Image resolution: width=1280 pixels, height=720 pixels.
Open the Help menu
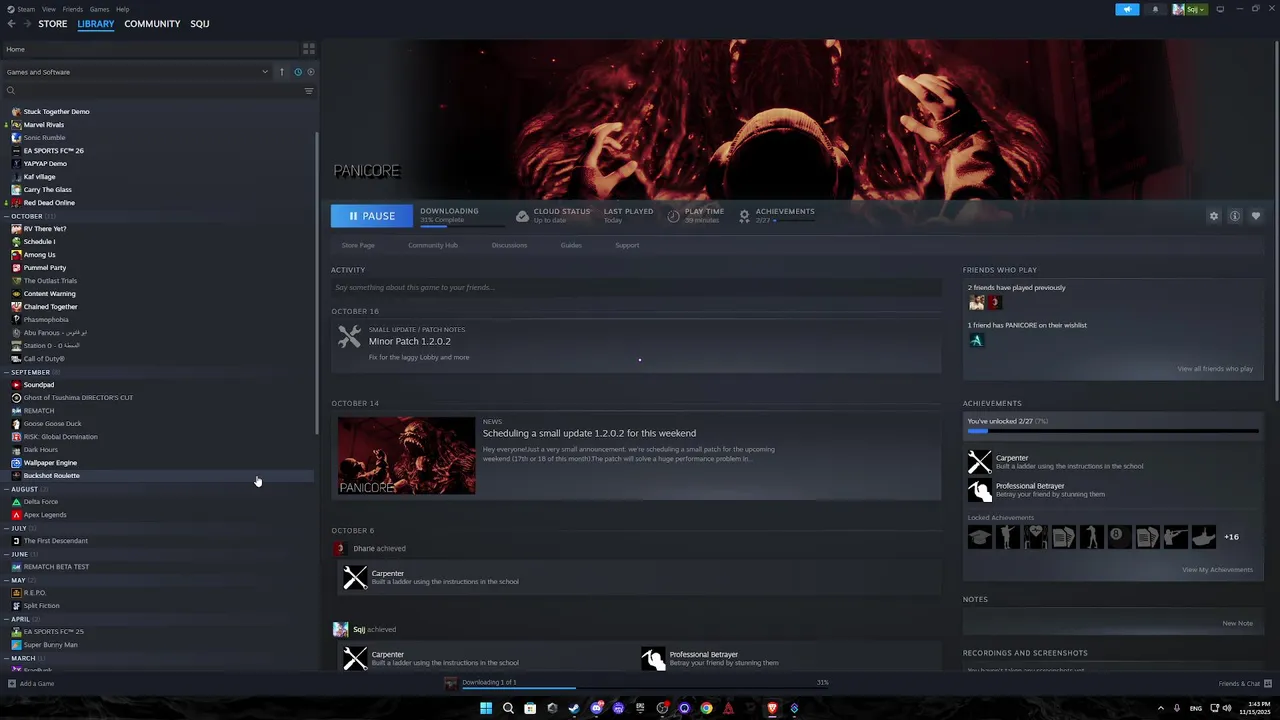(122, 9)
